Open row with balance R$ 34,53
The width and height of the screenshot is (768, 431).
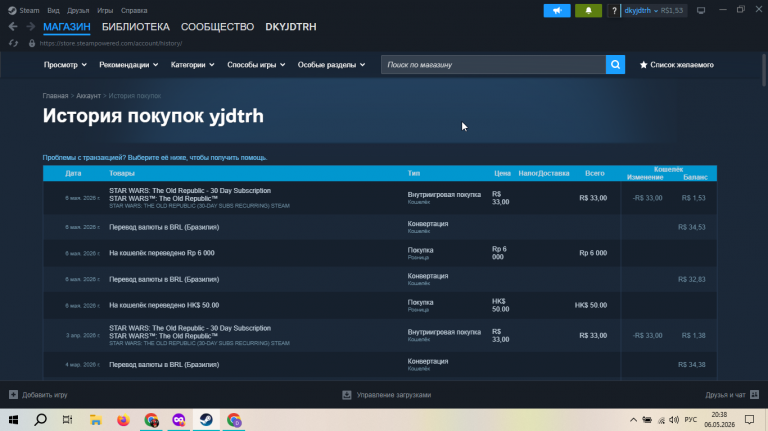(380, 227)
